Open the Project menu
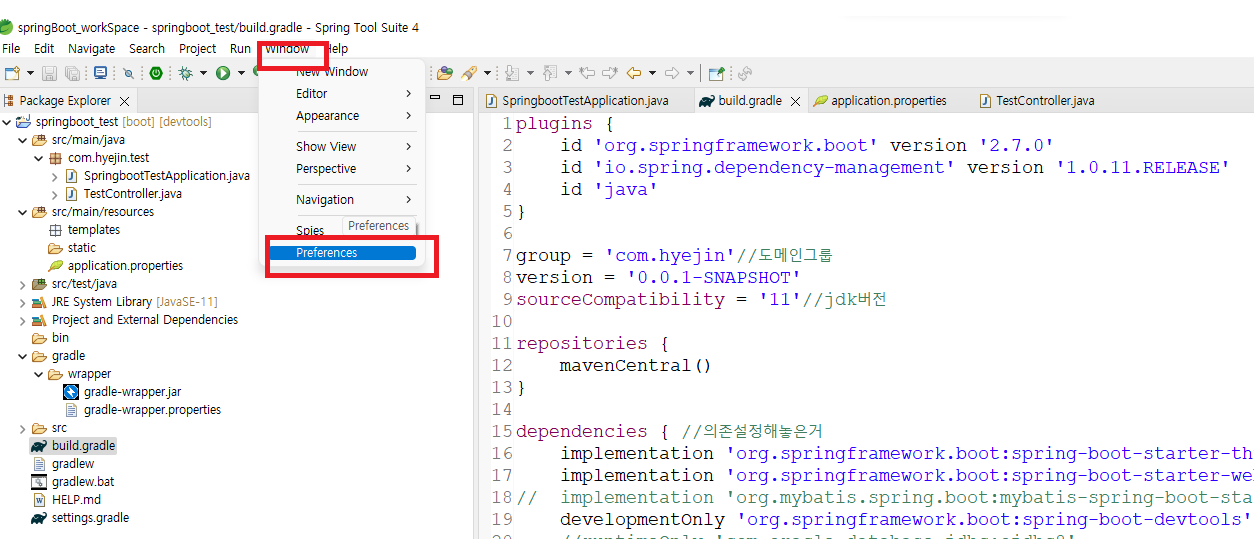The height and width of the screenshot is (539, 1254). [197, 48]
